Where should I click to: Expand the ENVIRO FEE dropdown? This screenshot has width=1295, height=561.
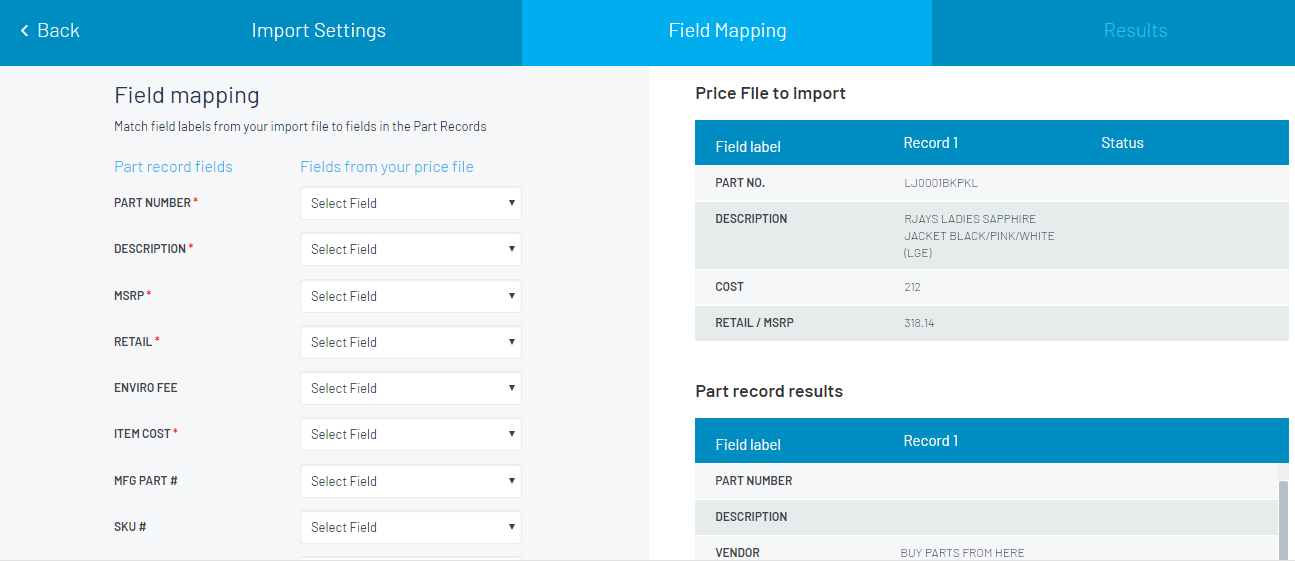coord(410,388)
